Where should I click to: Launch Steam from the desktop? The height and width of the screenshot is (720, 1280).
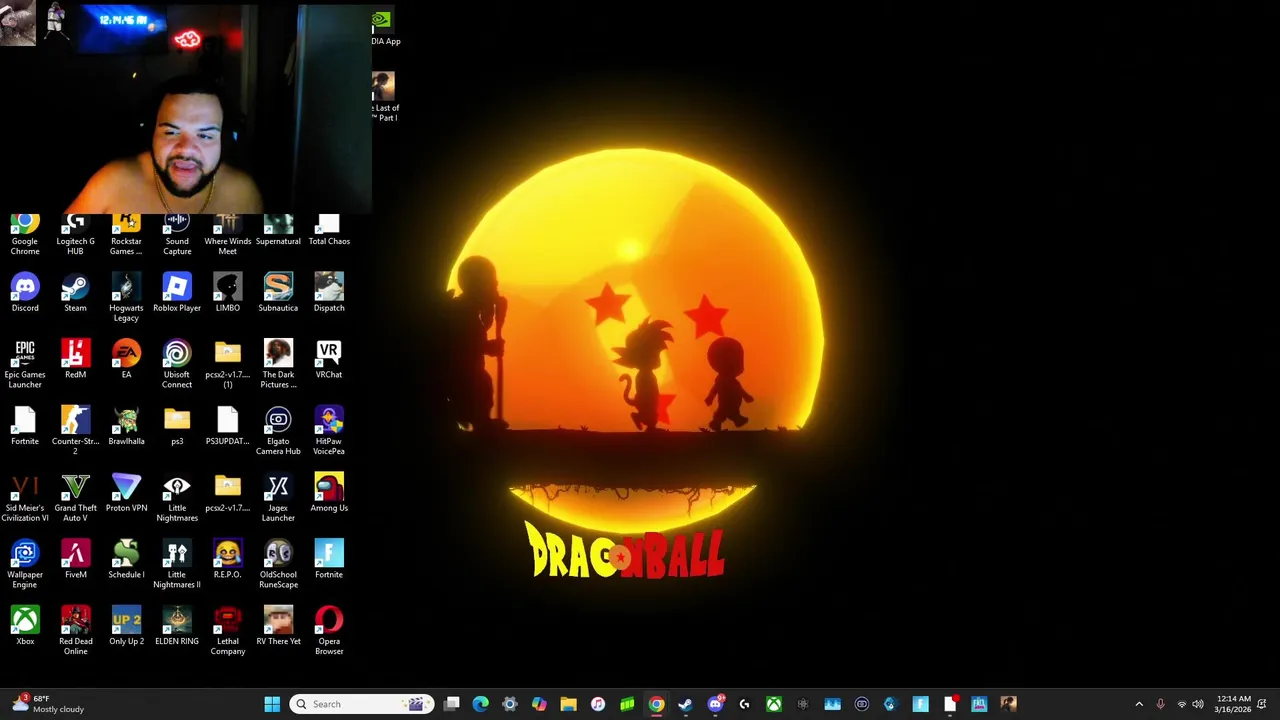click(75, 293)
